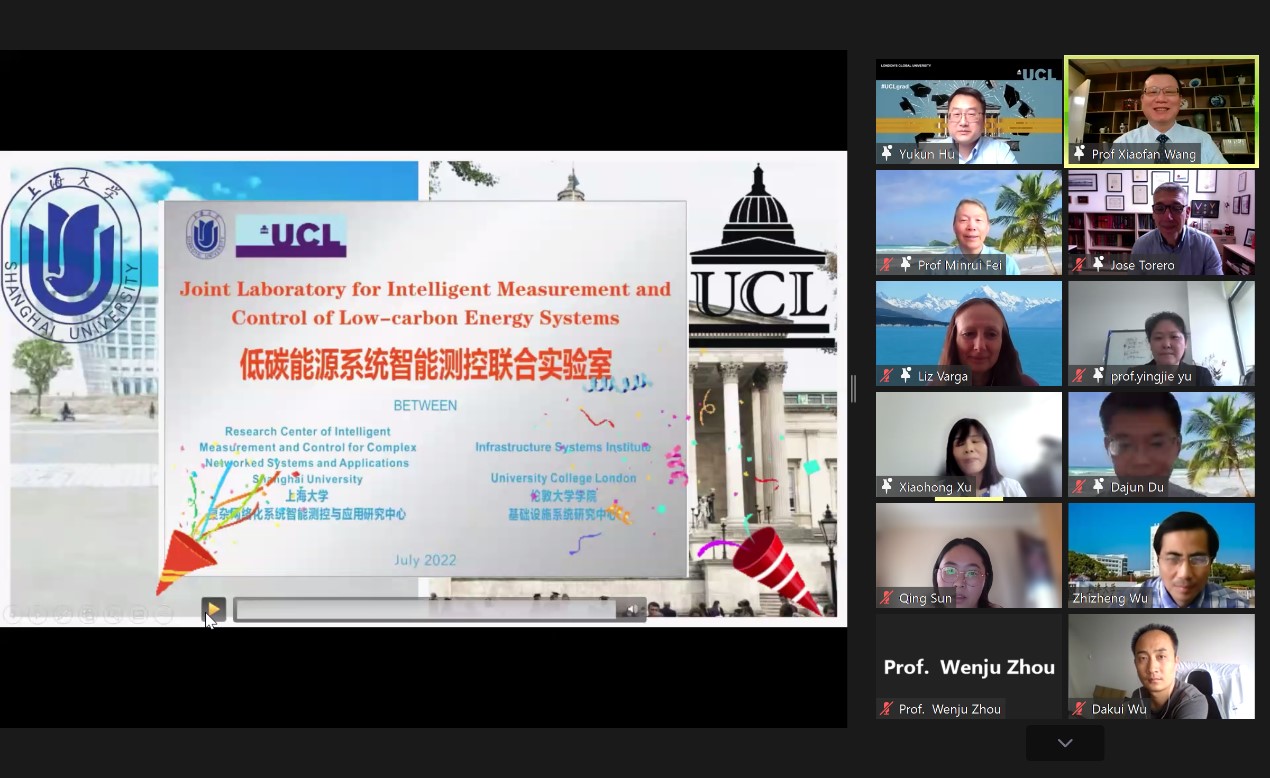Click muted microphone icon for Liz Varga
Screen dimensions: 1270x778
tap(886, 376)
